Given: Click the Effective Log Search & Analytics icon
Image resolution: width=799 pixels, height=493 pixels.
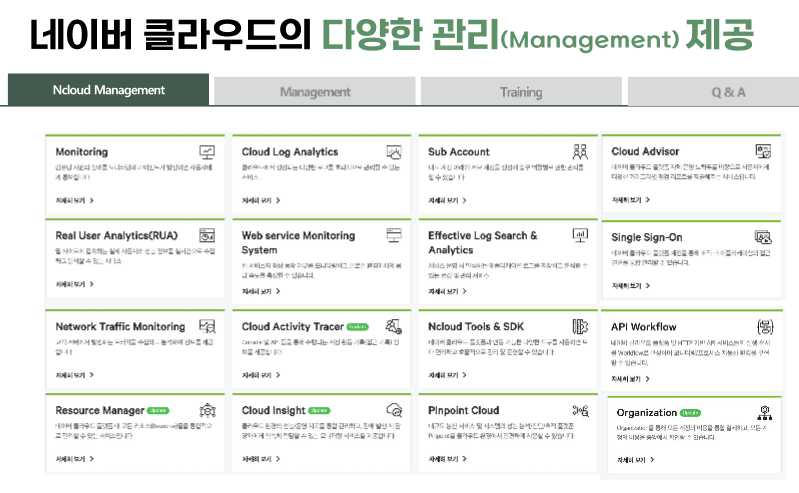Looking at the screenshot, I should pos(580,236).
